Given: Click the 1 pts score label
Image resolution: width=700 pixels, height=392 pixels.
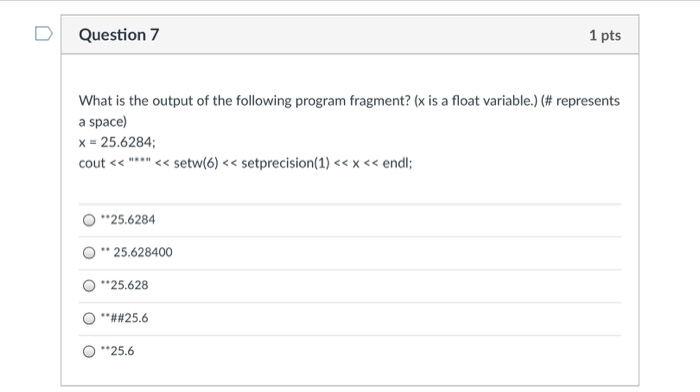Looking at the screenshot, I should [x=605, y=35].
